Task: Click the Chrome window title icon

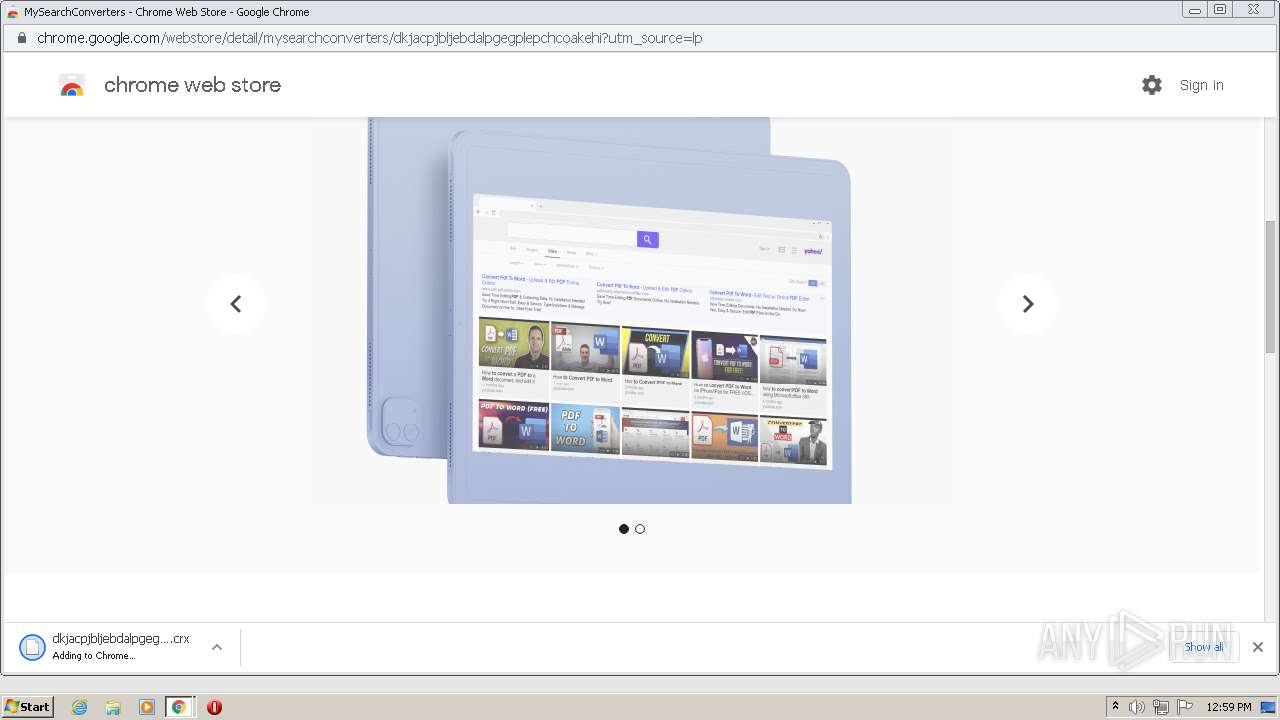Action: pos(13,12)
